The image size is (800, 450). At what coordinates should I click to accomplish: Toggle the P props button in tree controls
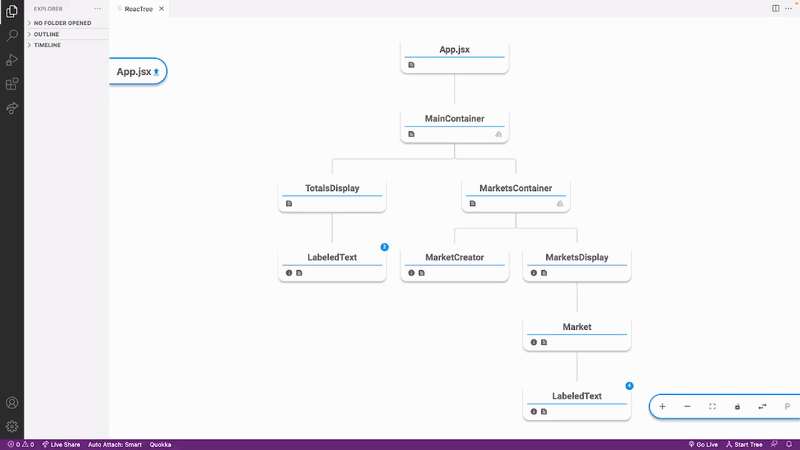[x=787, y=407]
